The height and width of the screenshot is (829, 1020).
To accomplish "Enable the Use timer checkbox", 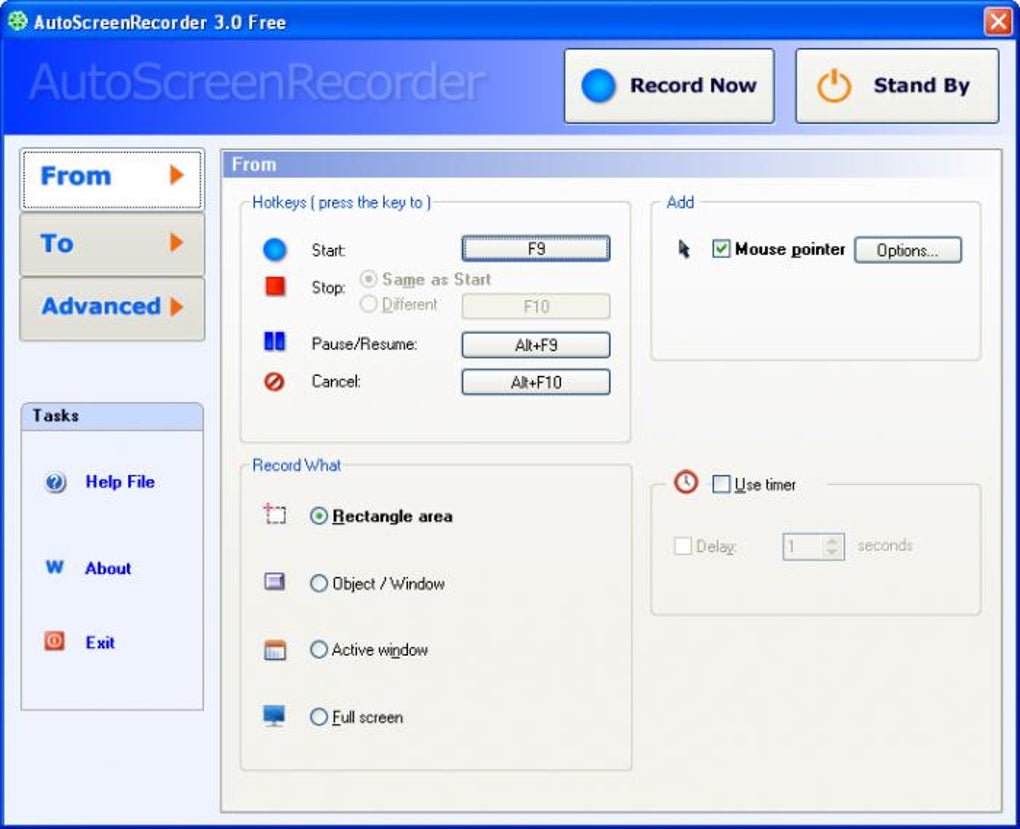I will [x=721, y=484].
